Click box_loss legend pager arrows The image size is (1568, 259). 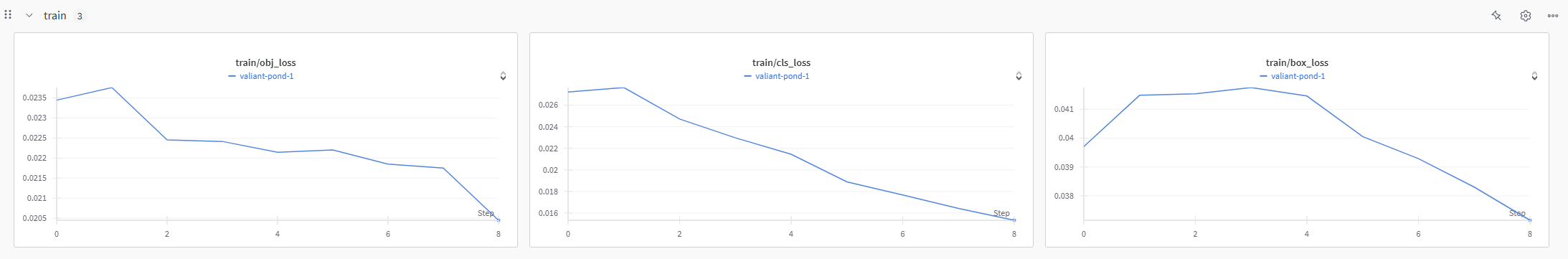pyautogui.click(x=1534, y=76)
